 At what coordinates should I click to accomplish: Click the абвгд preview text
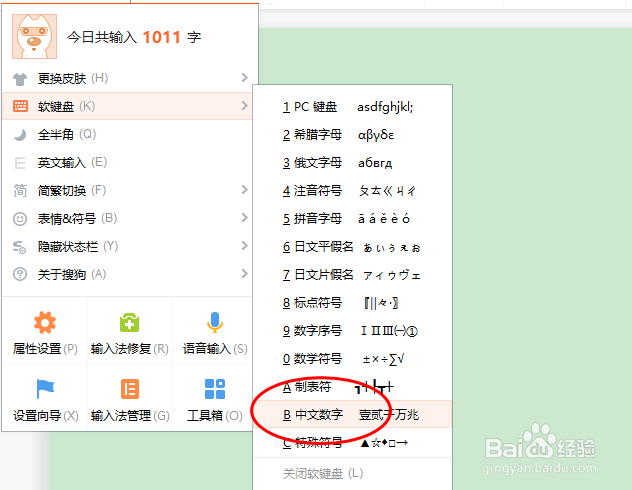coord(375,163)
